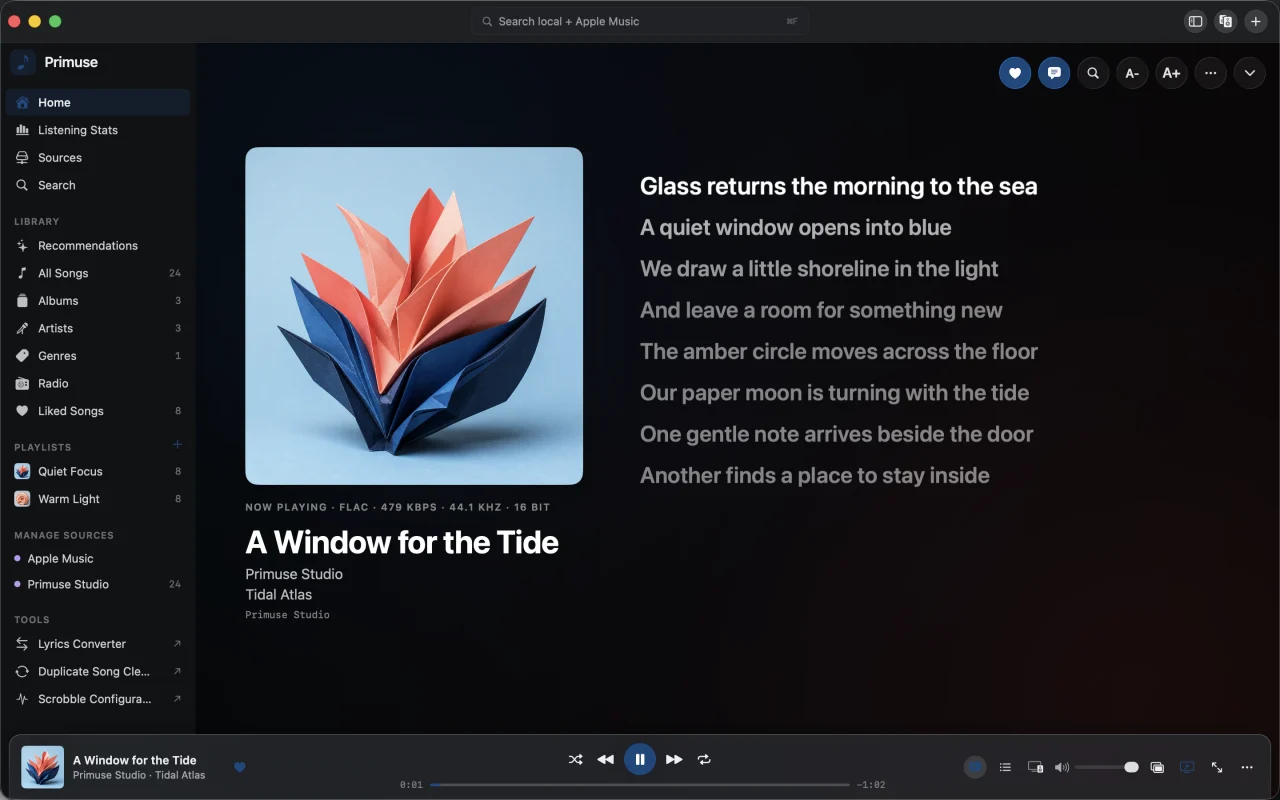Skip to the previous track
This screenshot has height=800, width=1280.
[605, 760]
